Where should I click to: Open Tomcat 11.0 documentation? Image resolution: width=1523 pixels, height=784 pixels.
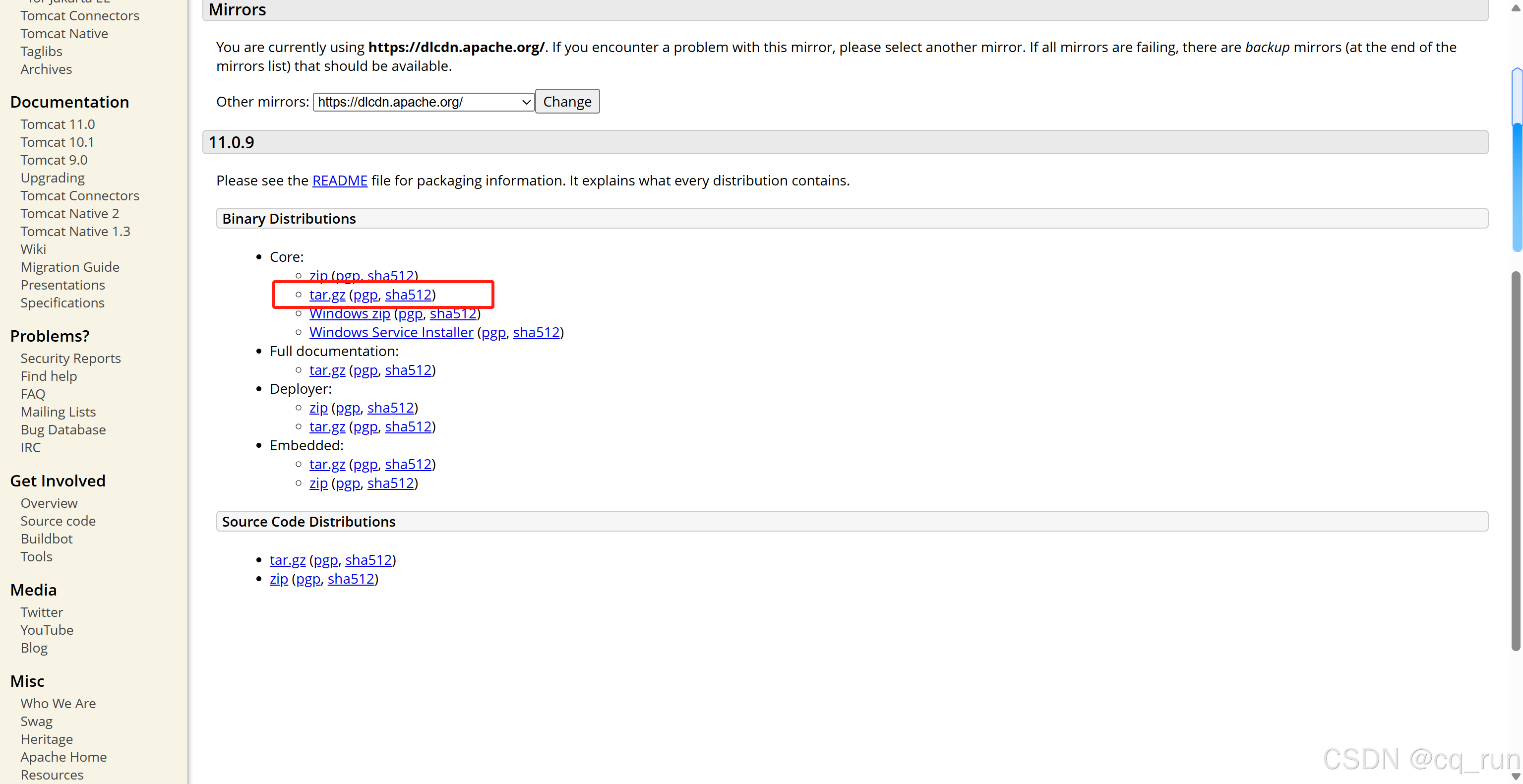tap(58, 124)
